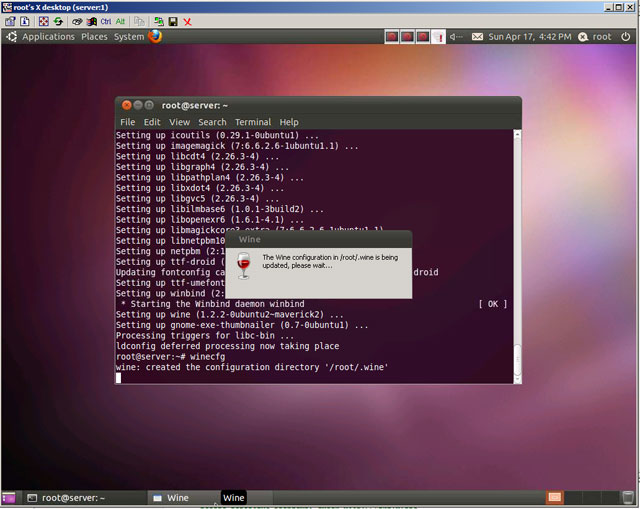Image resolution: width=640 pixels, height=509 pixels.
Task: Toggle the Ctrl key in VNC toolbar
Action: pos(106,22)
